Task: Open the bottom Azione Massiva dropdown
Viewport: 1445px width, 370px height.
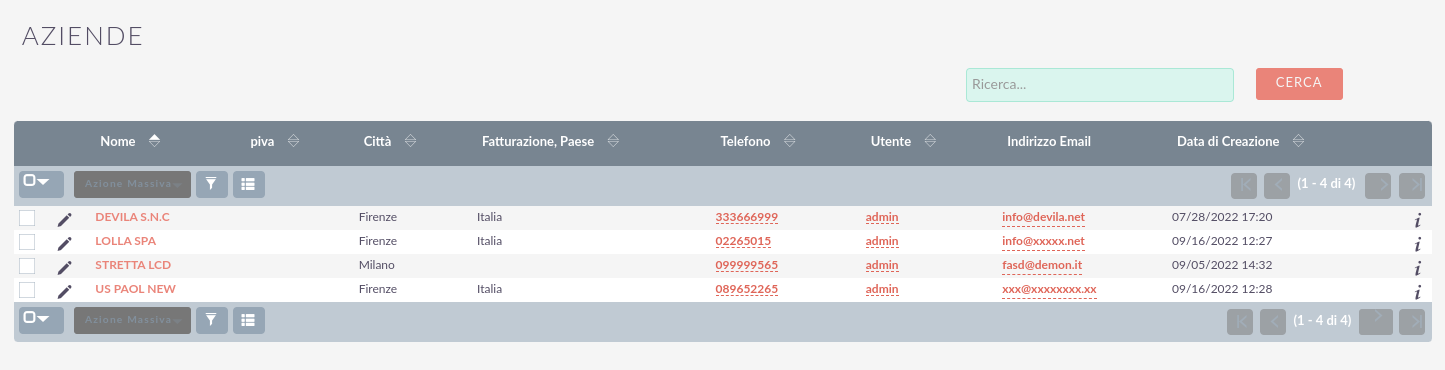Action: coord(132,320)
